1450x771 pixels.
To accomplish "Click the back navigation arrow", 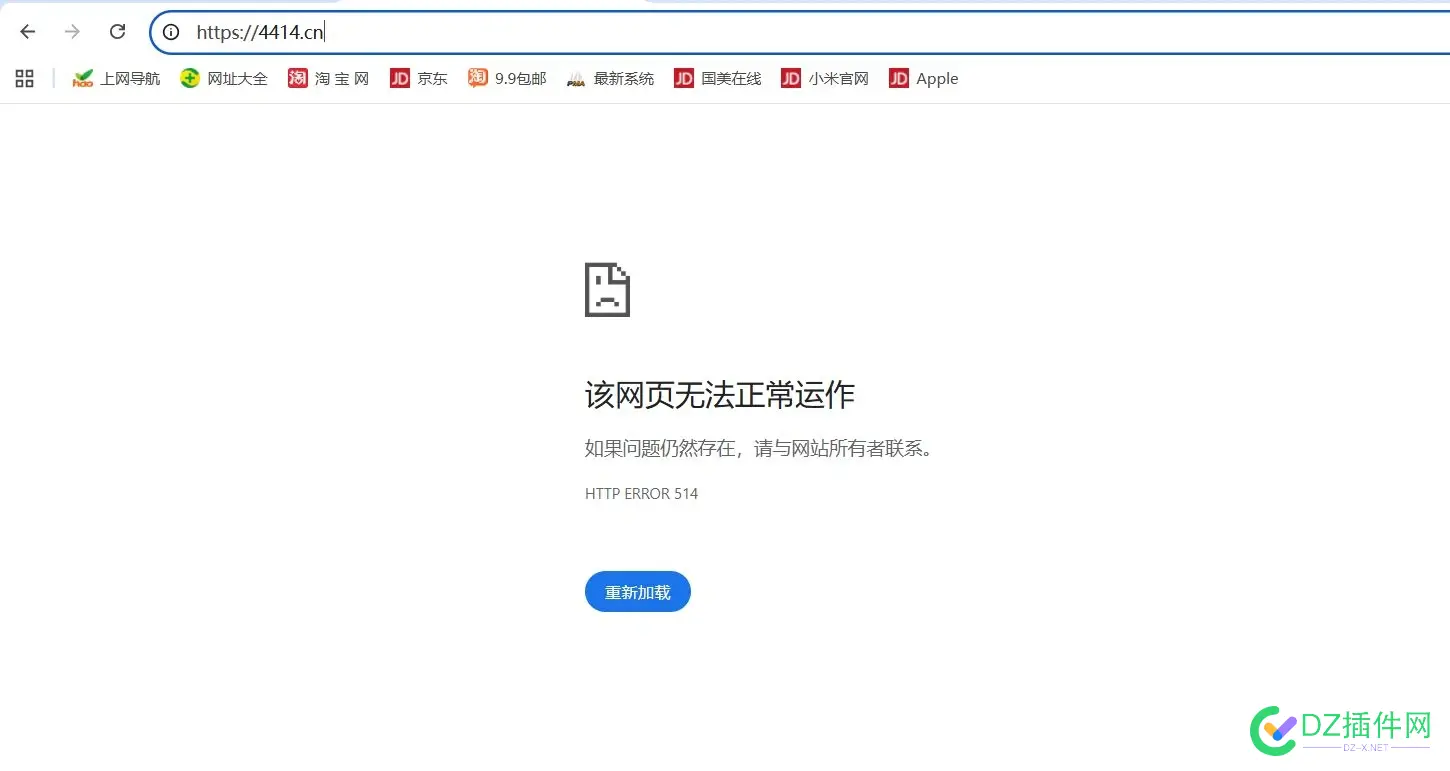I will [26, 31].
